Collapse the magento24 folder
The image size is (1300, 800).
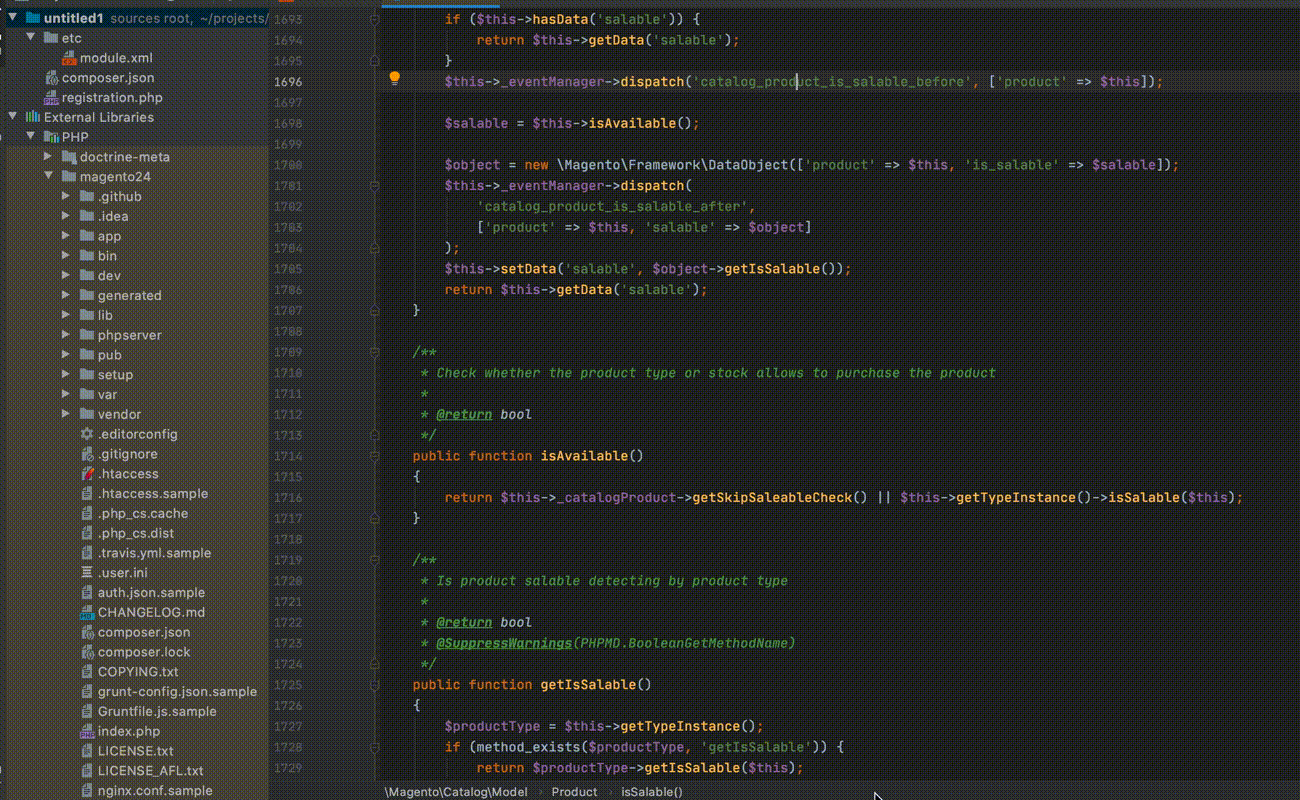point(48,177)
